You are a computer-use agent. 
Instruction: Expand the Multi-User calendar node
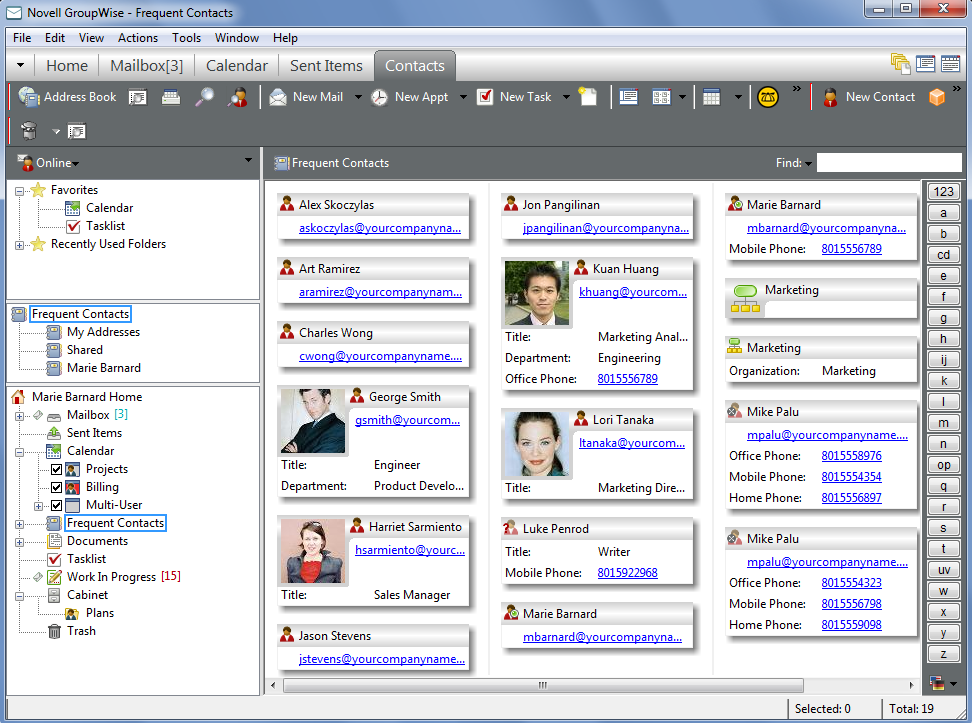(x=38, y=506)
